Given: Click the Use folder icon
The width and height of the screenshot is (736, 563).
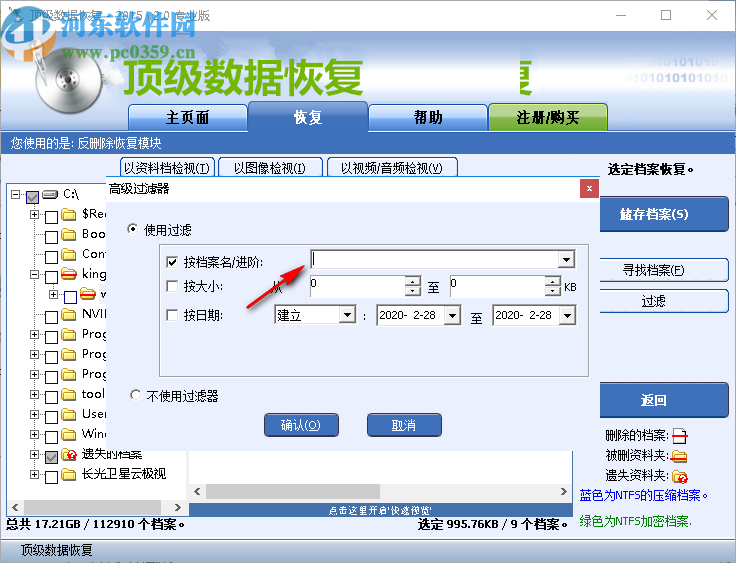Looking at the screenshot, I should 69,414.
